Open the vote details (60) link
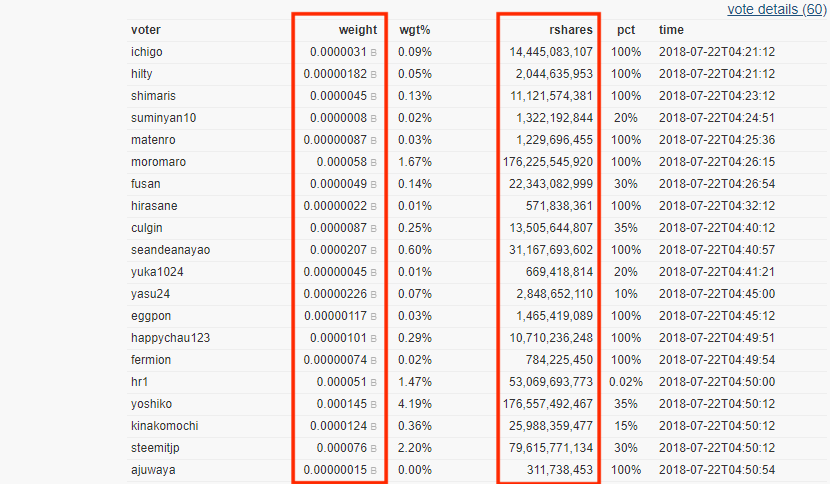 click(776, 10)
